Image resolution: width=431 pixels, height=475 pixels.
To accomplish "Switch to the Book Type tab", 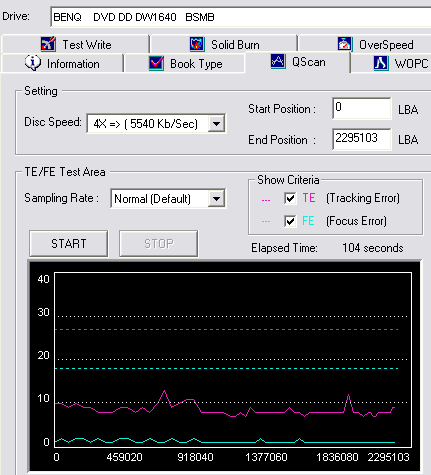I will point(185,63).
